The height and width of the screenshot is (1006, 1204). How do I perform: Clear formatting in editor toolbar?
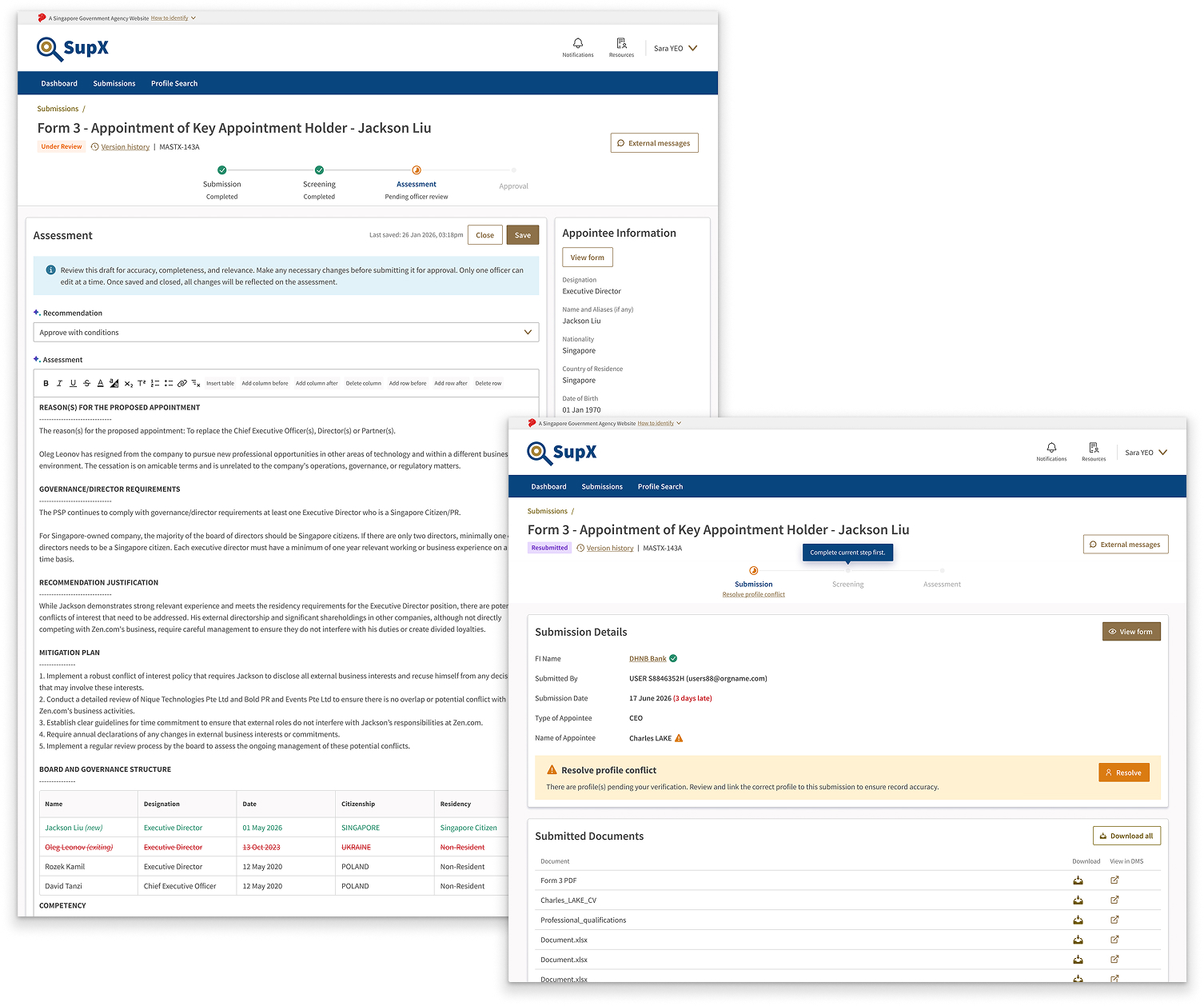coord(196,384)
